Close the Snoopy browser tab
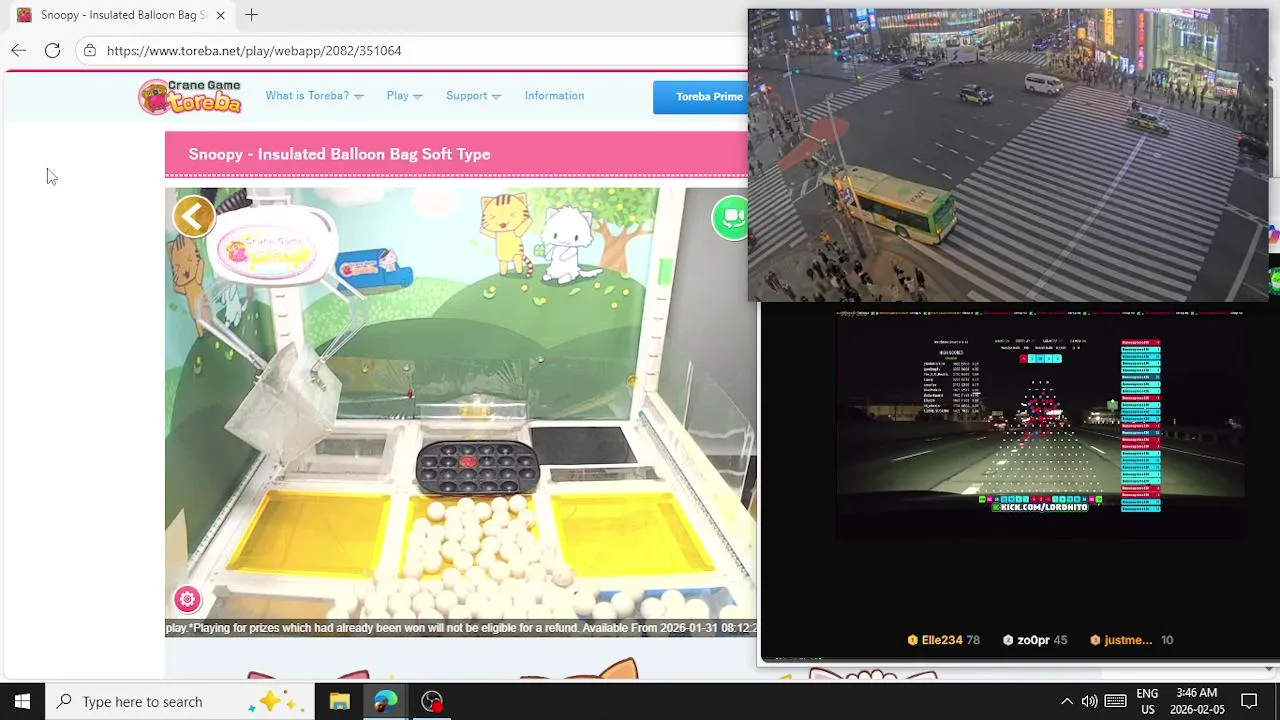 coord(220,15)
